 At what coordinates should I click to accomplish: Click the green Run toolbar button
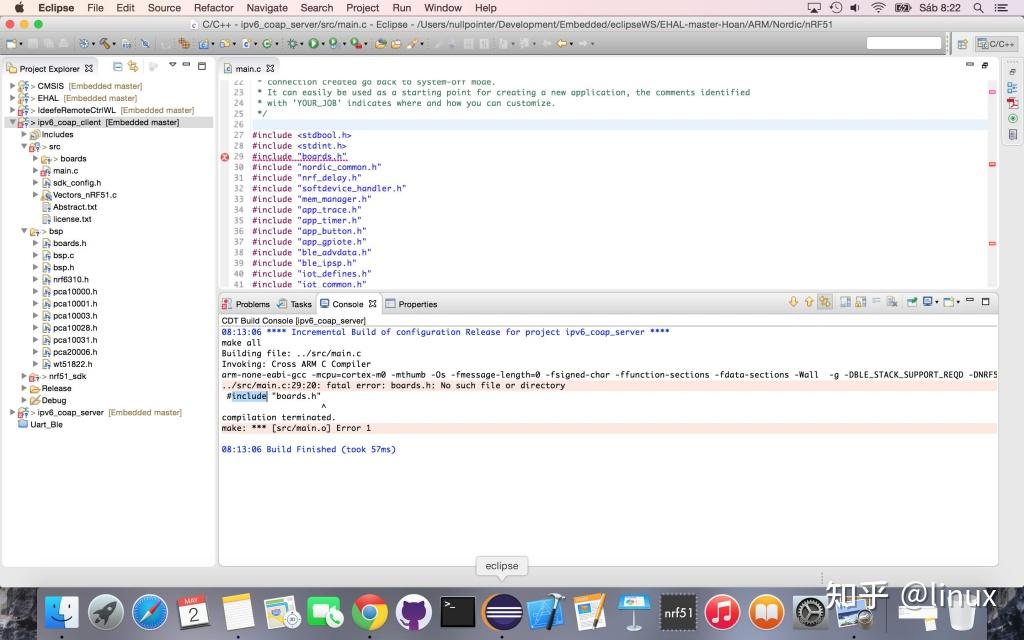tap(313, 44)
